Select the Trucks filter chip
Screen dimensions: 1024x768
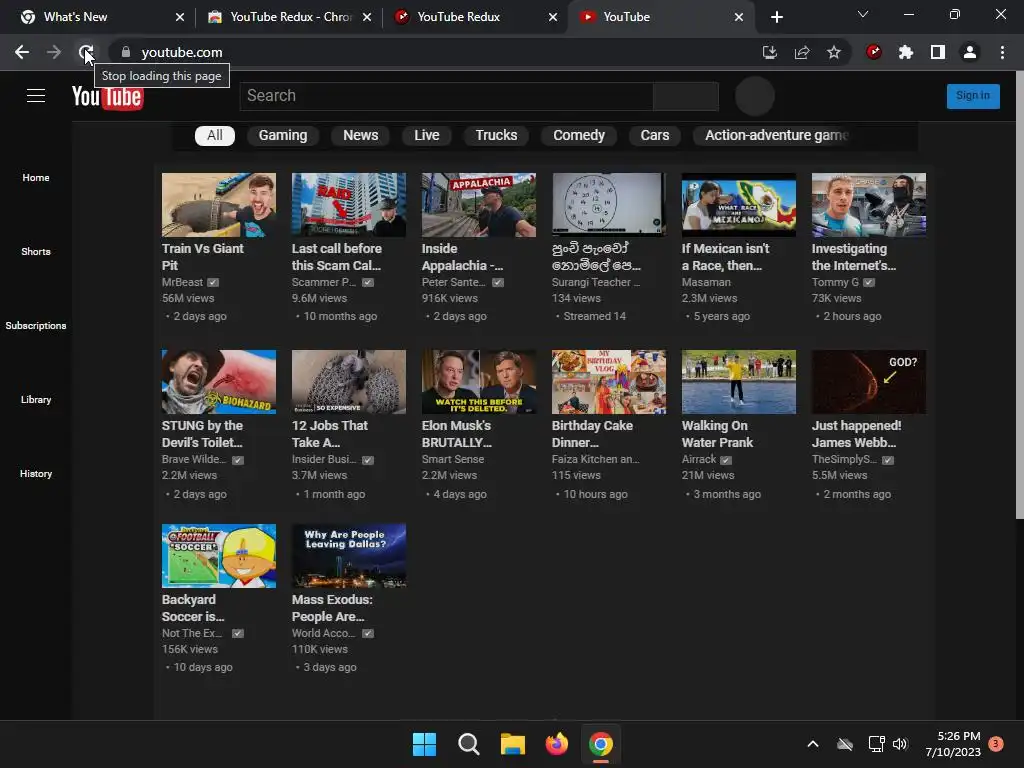496,135
